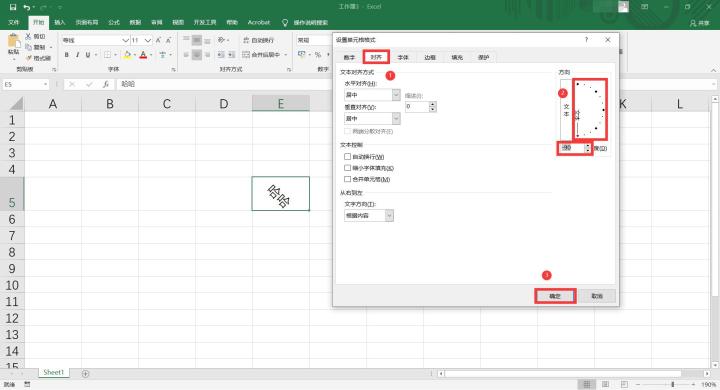Switch to the Number tab in dialog
The image size is (720, 390).
coord(349,57)
